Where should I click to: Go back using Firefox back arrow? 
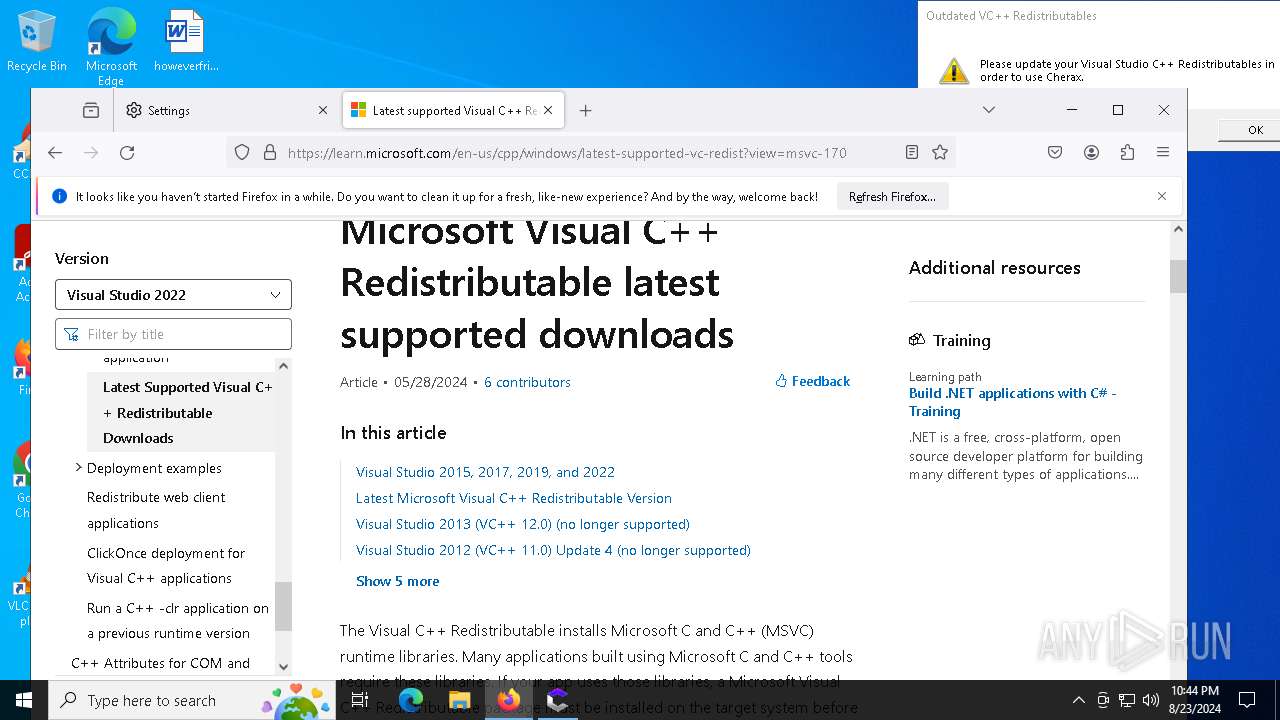(x=55, y=153)
